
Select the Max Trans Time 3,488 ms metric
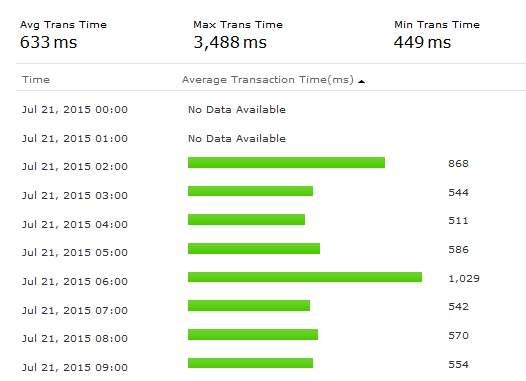pos(238,35)
